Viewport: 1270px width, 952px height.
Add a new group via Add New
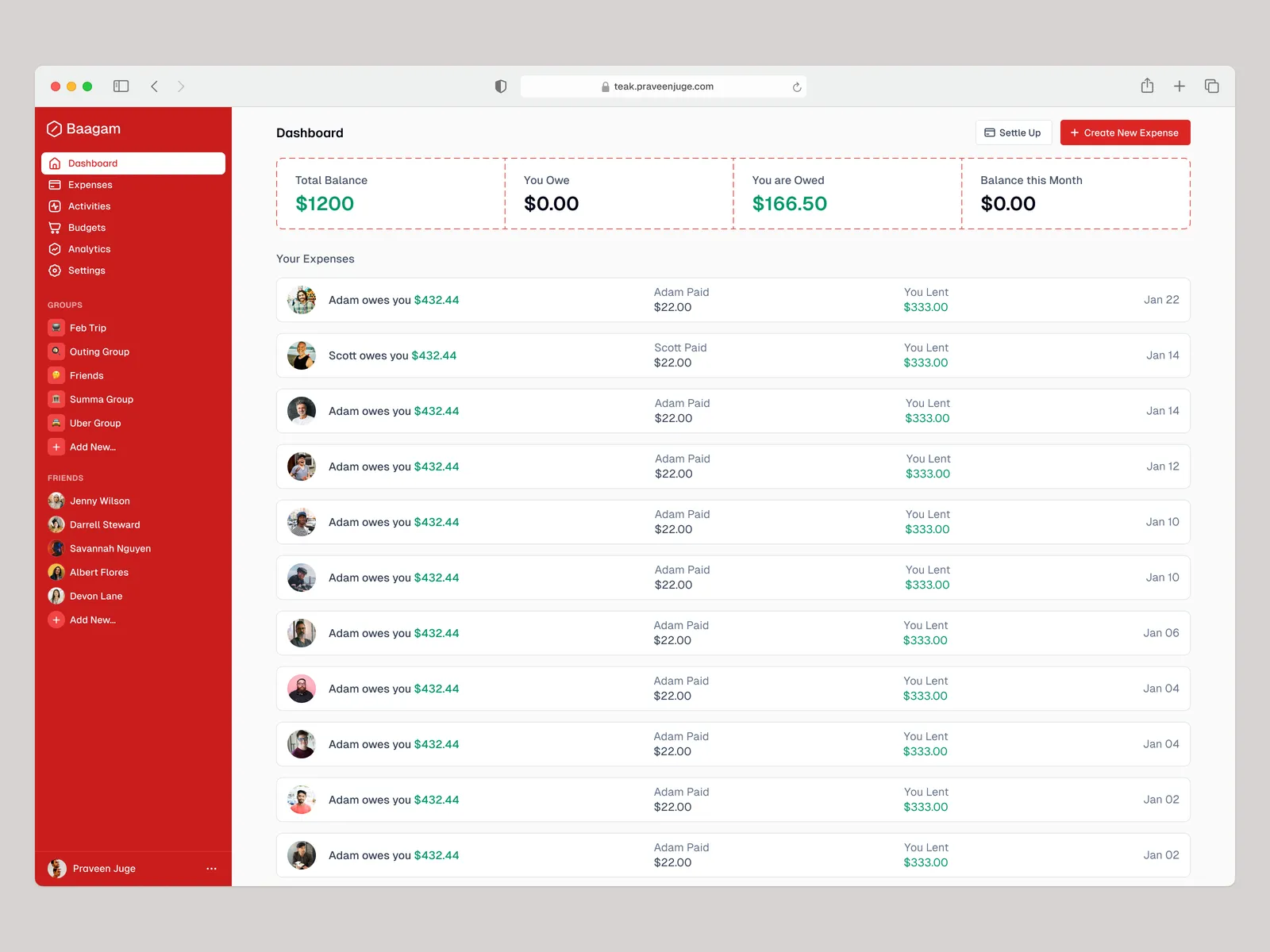tap(92, 447)
